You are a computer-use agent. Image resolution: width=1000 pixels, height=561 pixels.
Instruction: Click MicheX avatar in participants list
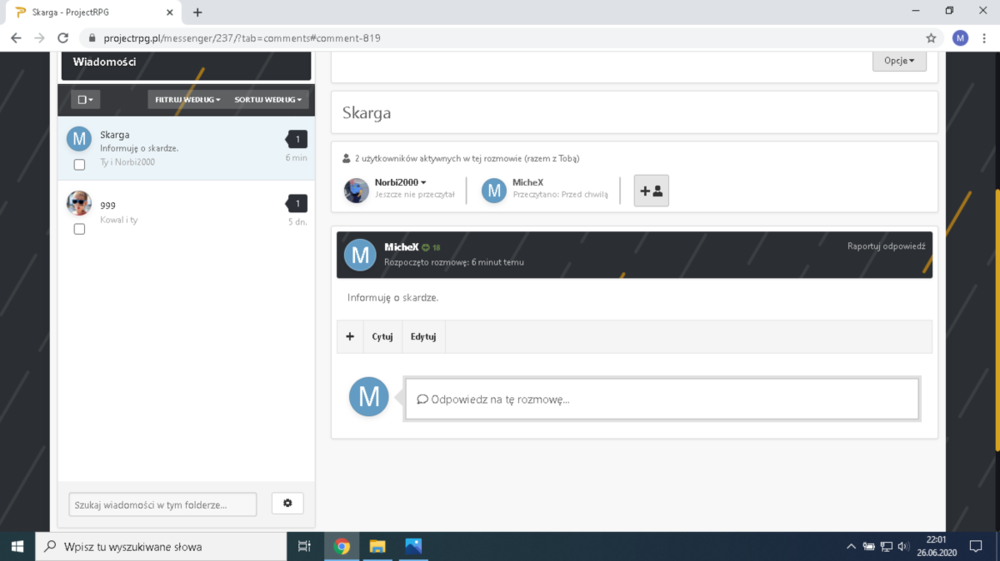tap(494, 190)
